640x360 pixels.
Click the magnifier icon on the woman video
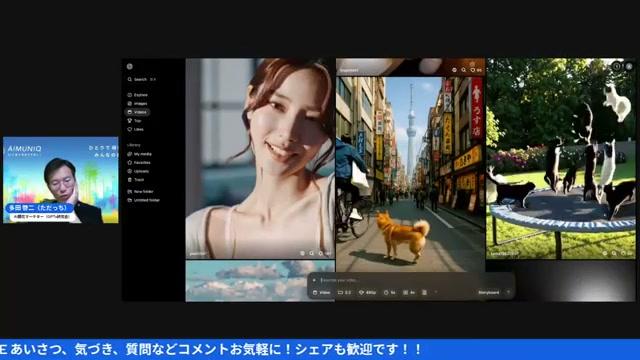[311, 253]
